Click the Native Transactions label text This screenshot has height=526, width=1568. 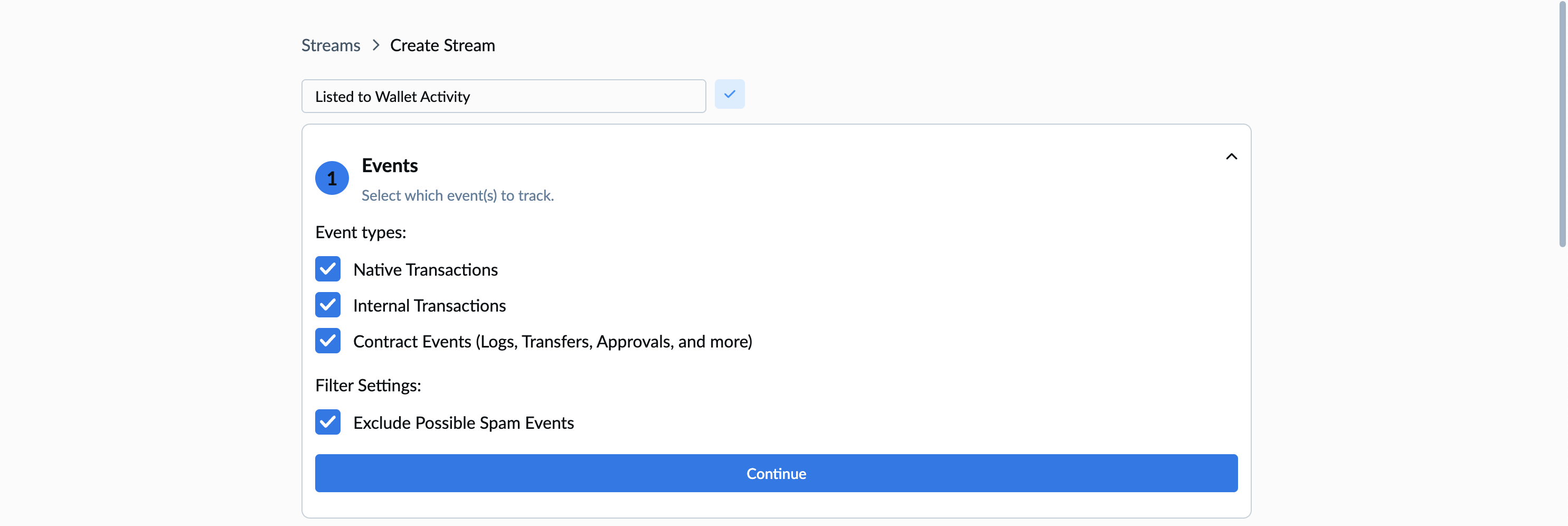[425, 270]
